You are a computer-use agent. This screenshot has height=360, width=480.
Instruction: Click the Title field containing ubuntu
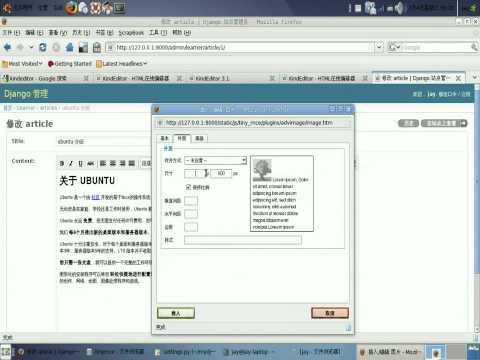pos(103,142)
